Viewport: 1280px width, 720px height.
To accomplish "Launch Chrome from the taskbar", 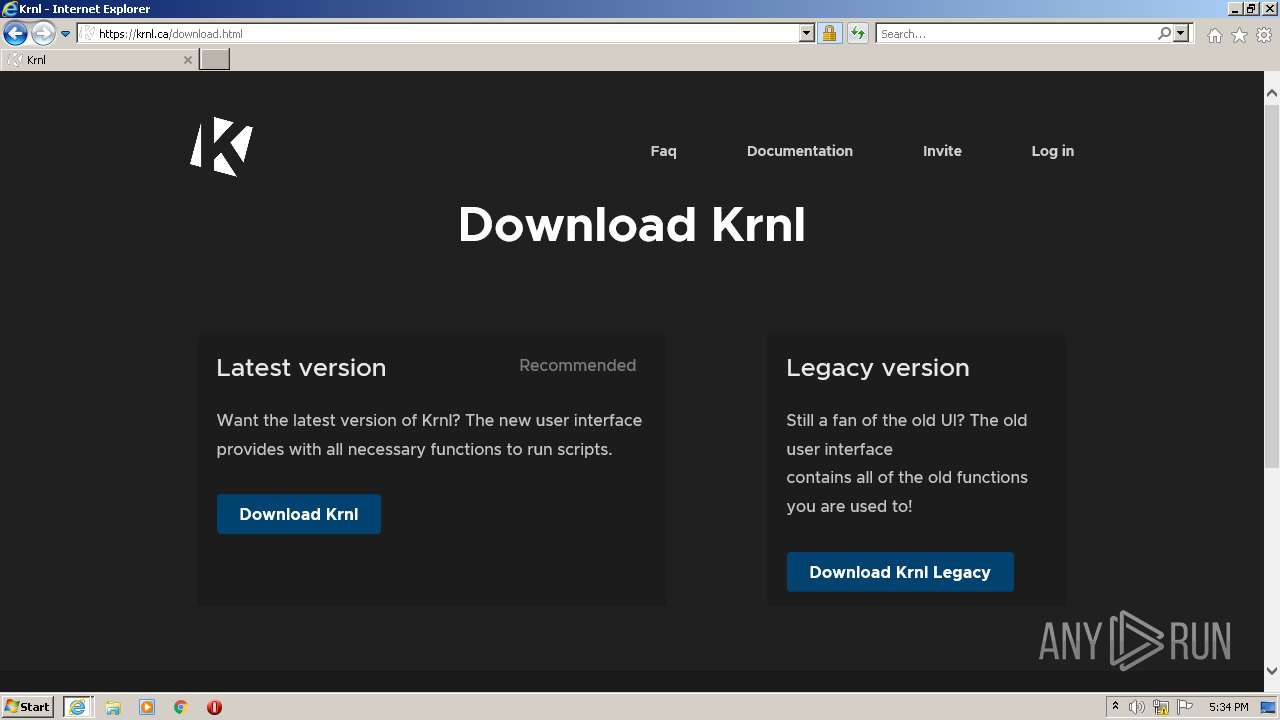I will pyautogui.click(x=181, y=707).
